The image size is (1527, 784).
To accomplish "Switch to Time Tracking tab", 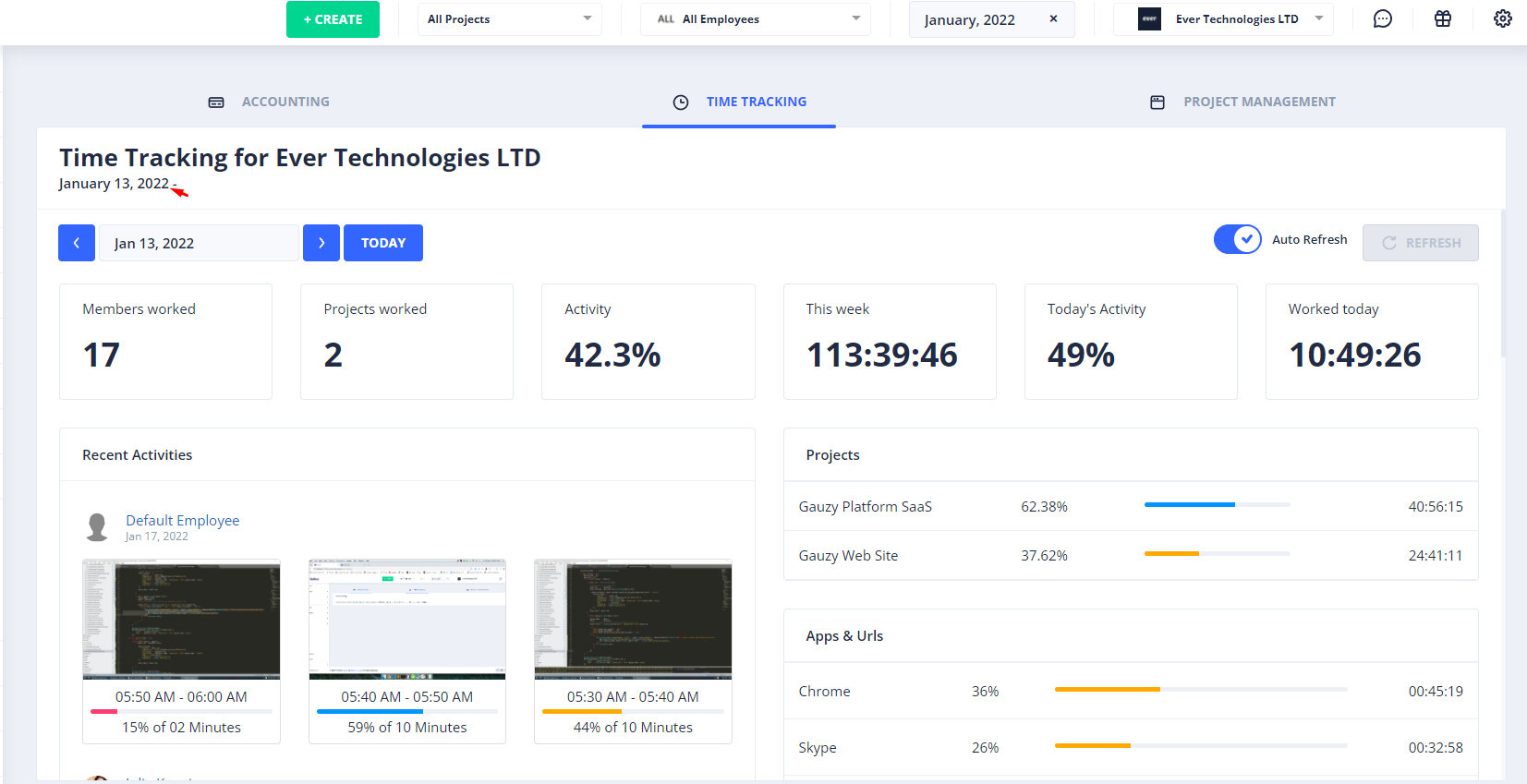I will click(739, 102).
